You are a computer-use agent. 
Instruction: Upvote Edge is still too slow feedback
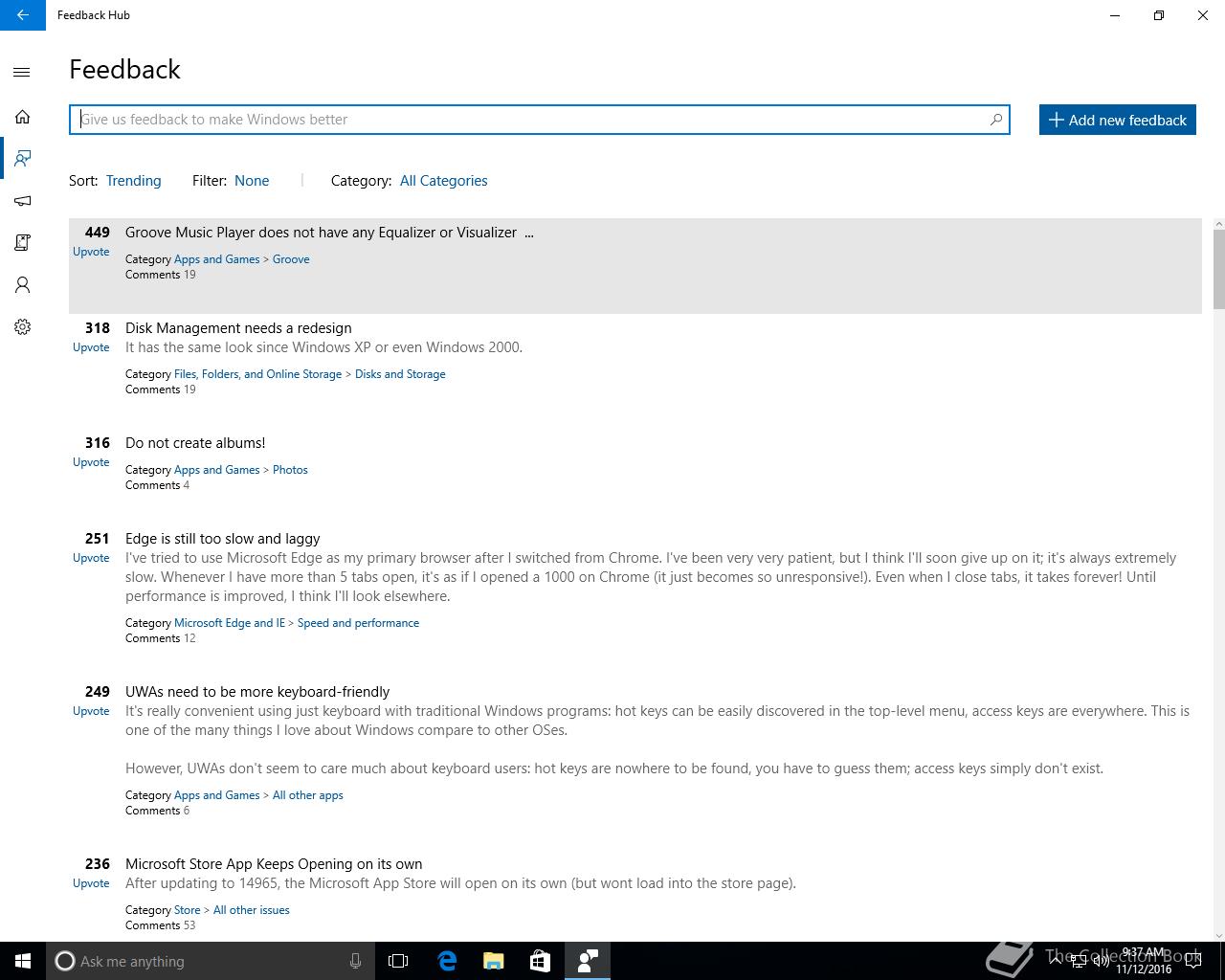(x=91, y=558)
